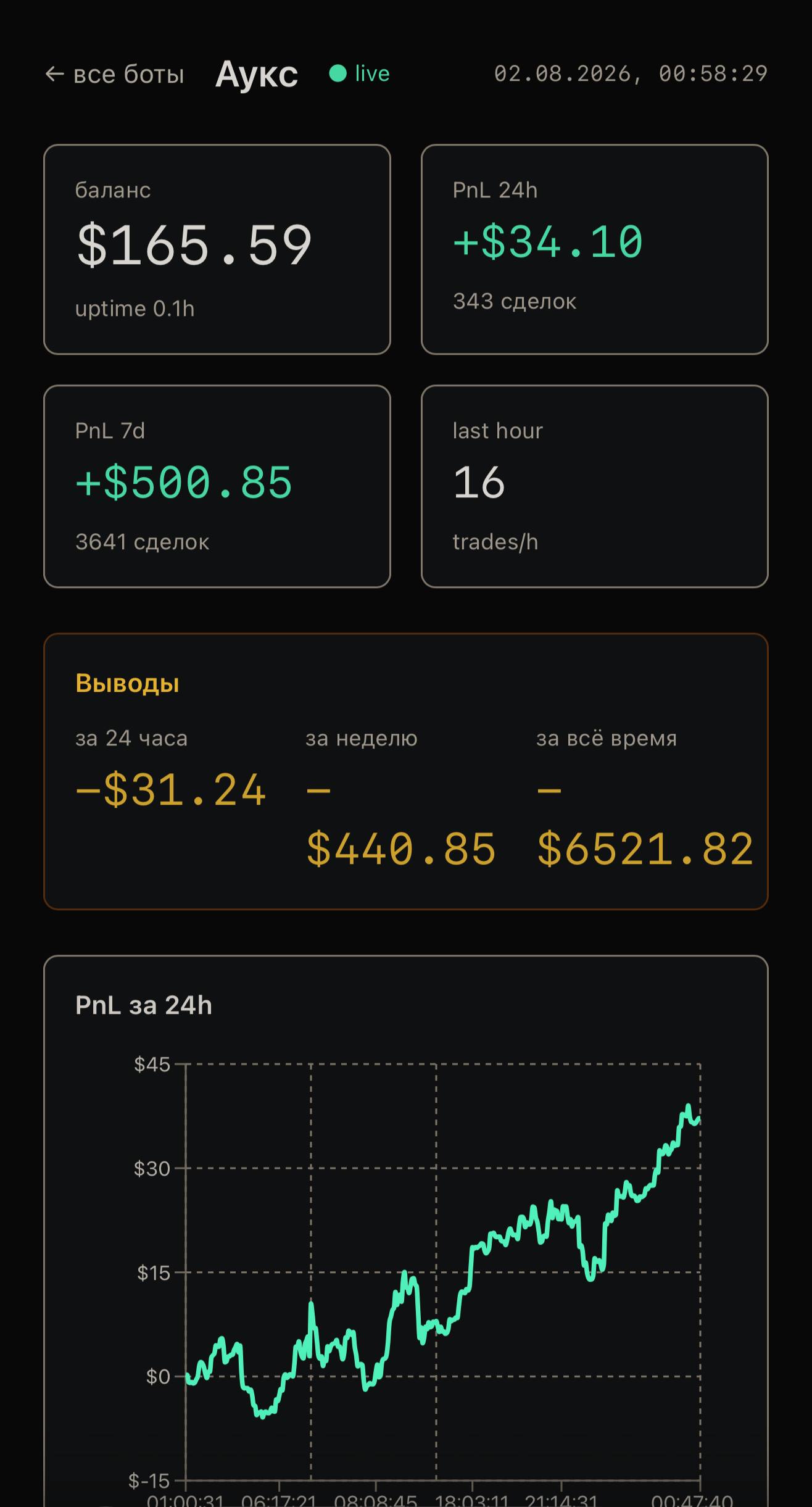Click the $30 y-axis label
Screen dimensions: 812x1507
152,1168
